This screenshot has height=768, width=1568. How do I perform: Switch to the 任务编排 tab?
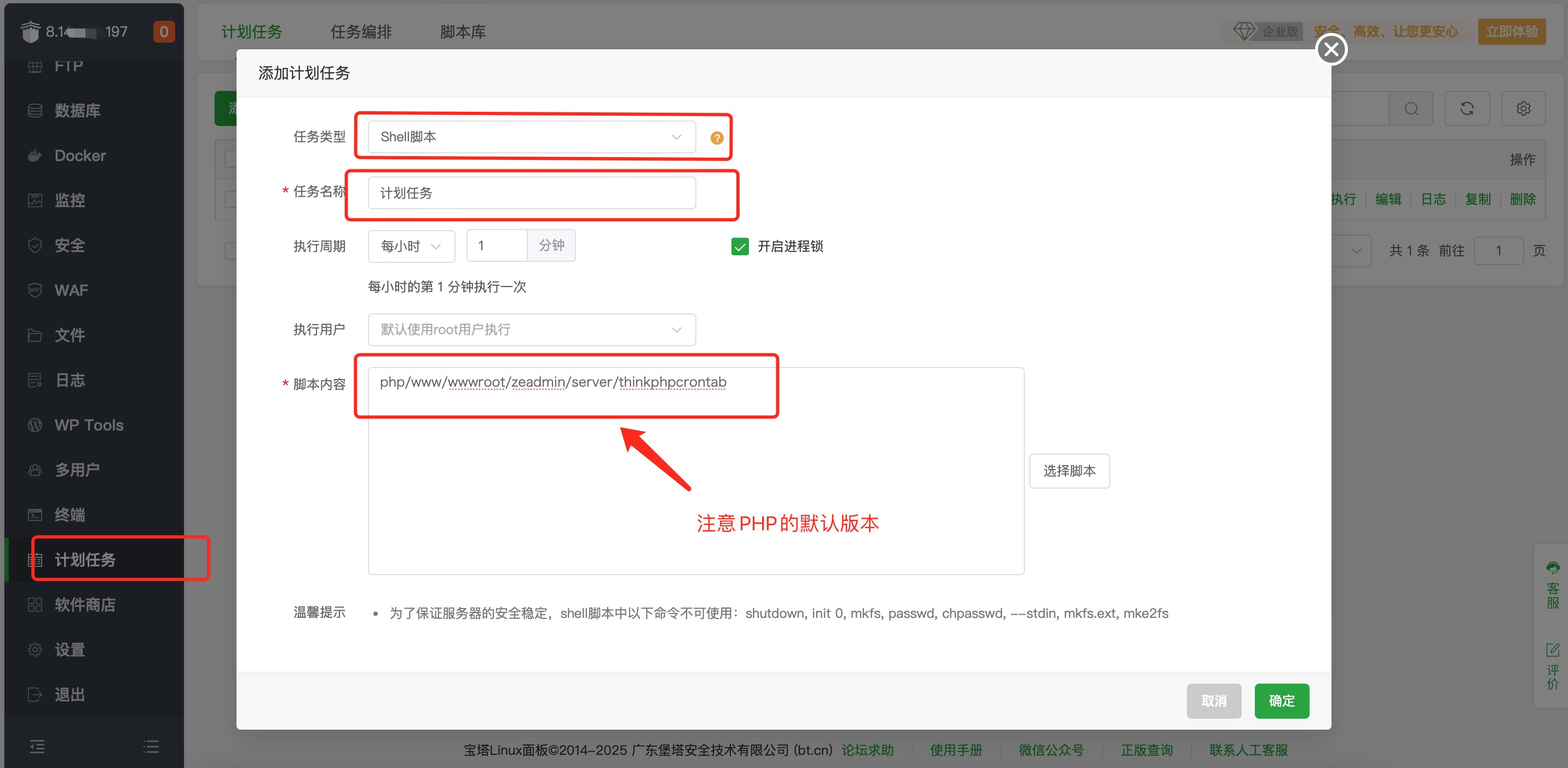tap(361, 32)
